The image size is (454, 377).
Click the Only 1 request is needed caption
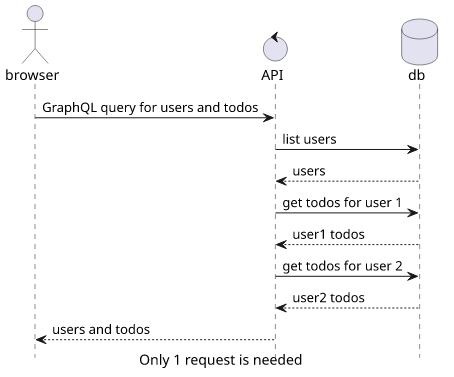221,360
